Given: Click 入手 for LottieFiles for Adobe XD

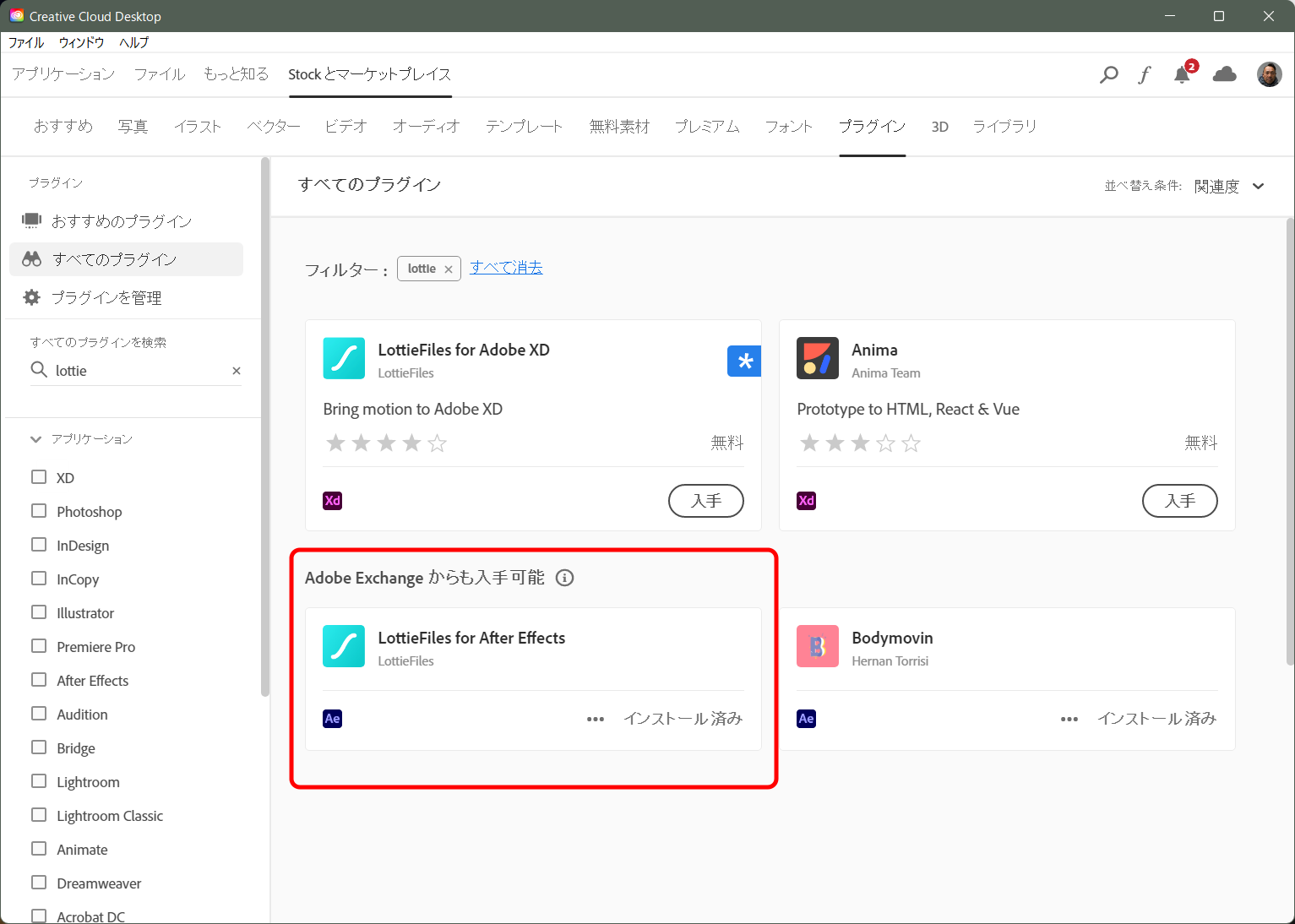Looking at the screenshot, I should point(706,501).
